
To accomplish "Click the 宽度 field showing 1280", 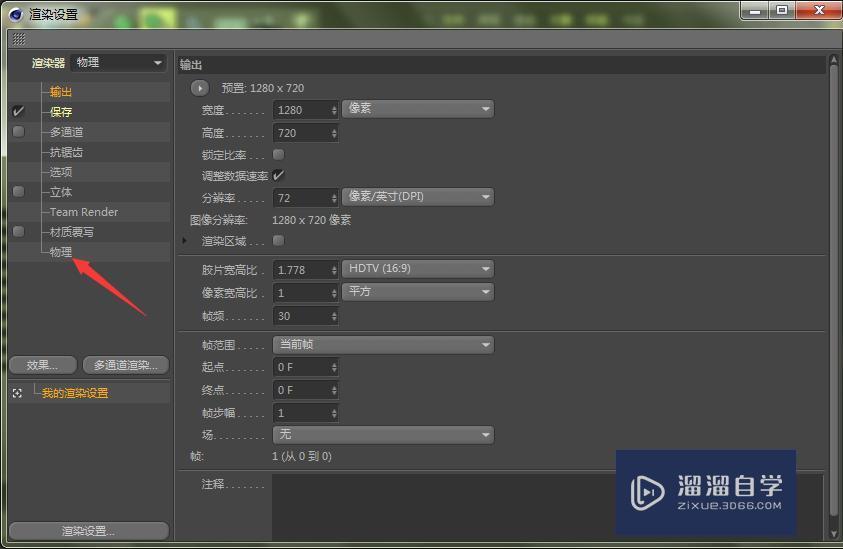I will coord(301,110).
